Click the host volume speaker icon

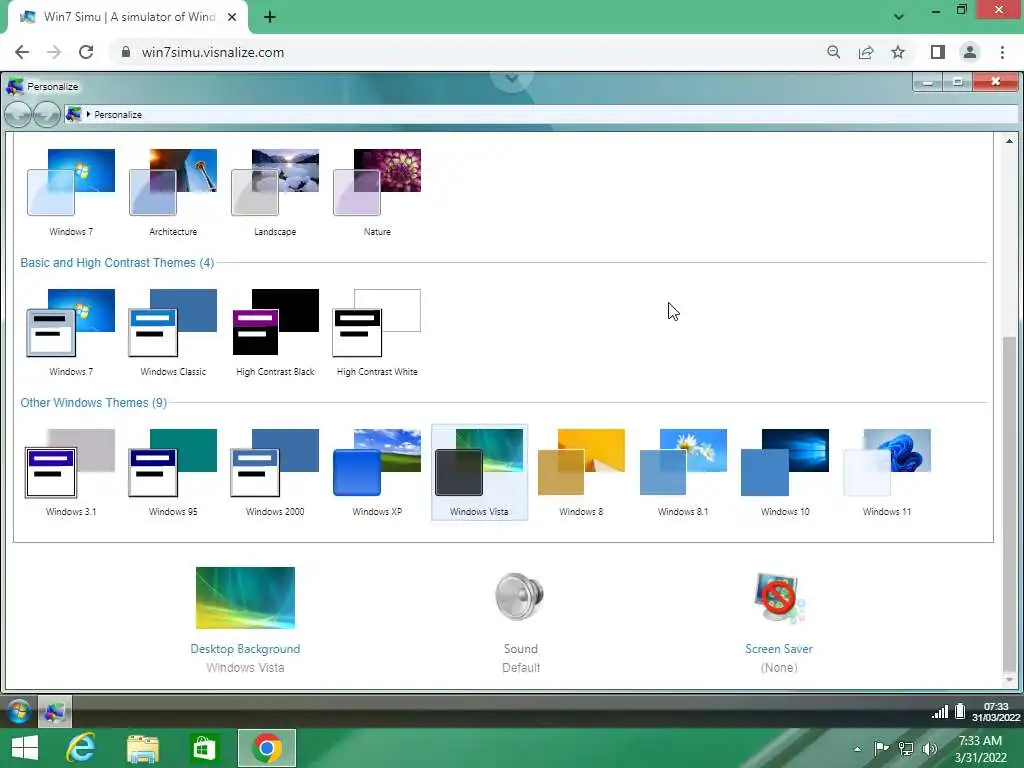pyautogui.click(x=930, y=749)
